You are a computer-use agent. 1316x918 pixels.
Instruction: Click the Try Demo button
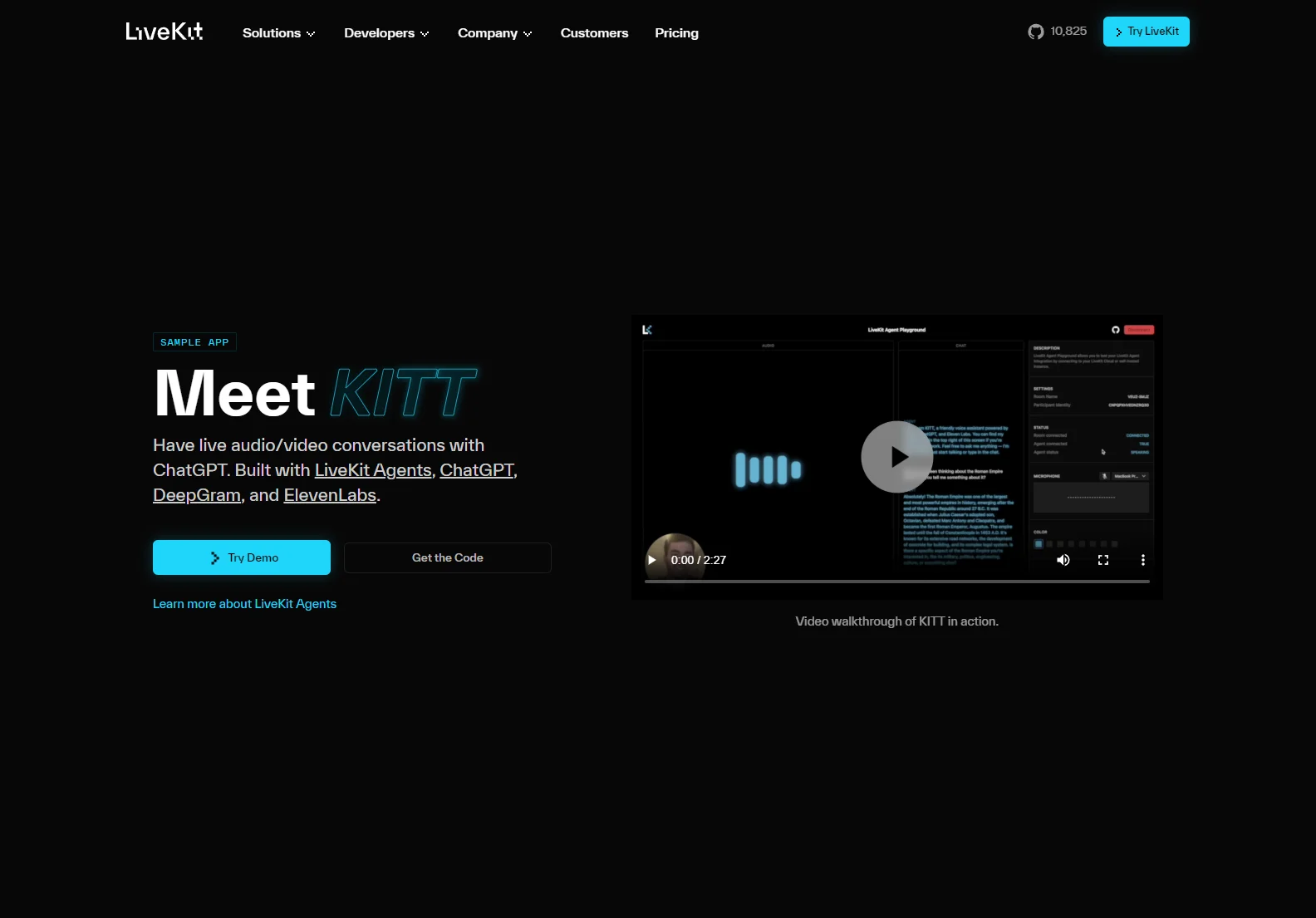click(x=242, y=557)
